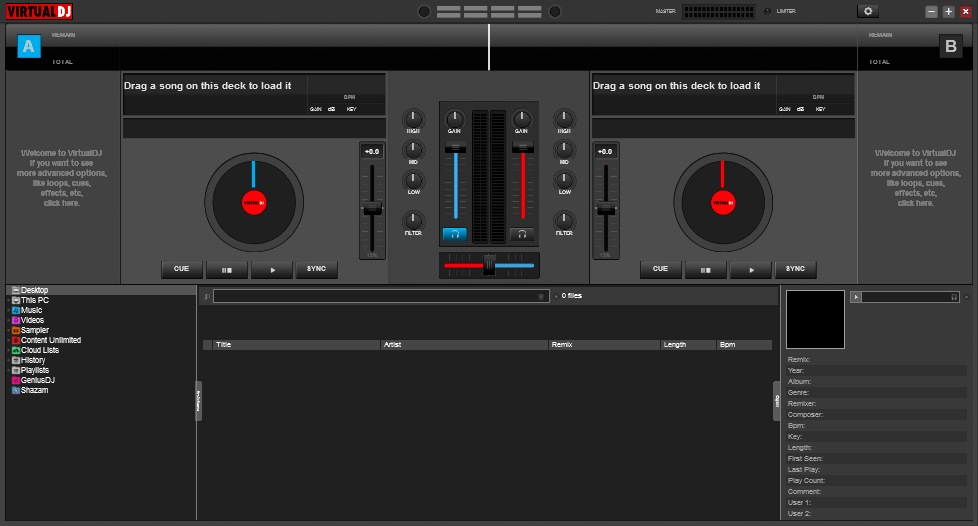The width and height of the screenshot is (978, 526).
Task: Click right welcome text for advanced options
Action: pos(915,178)
